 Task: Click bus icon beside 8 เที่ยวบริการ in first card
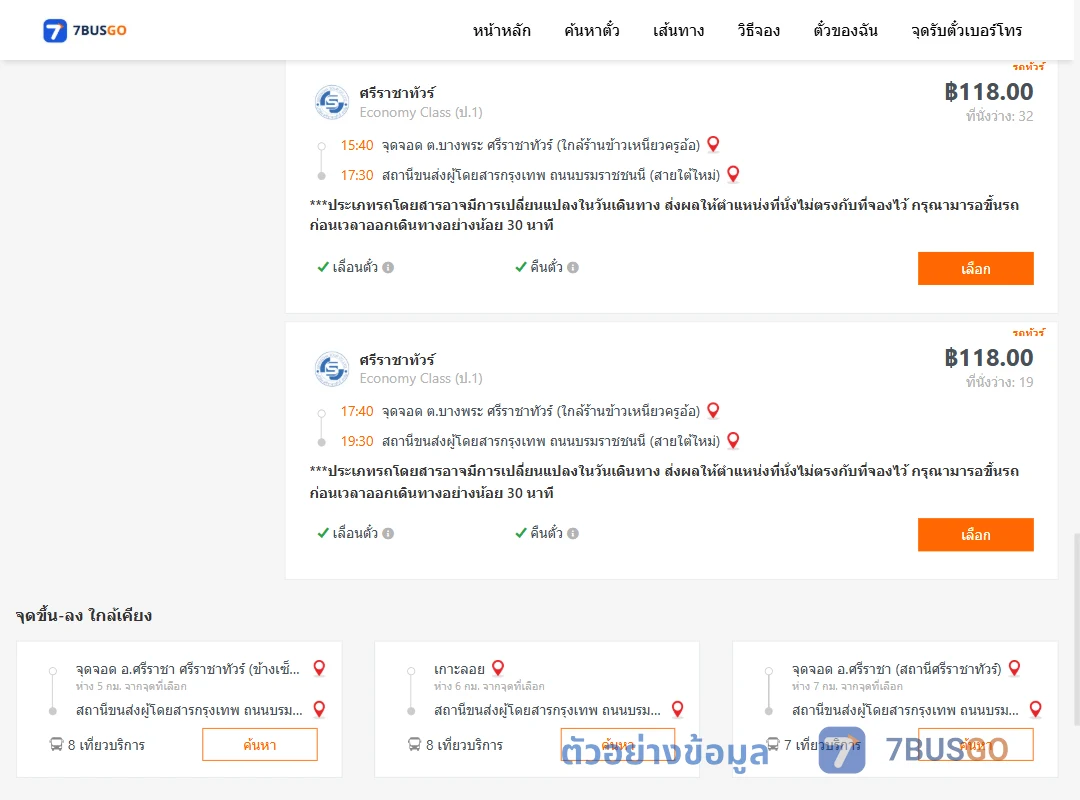point(56,744)
